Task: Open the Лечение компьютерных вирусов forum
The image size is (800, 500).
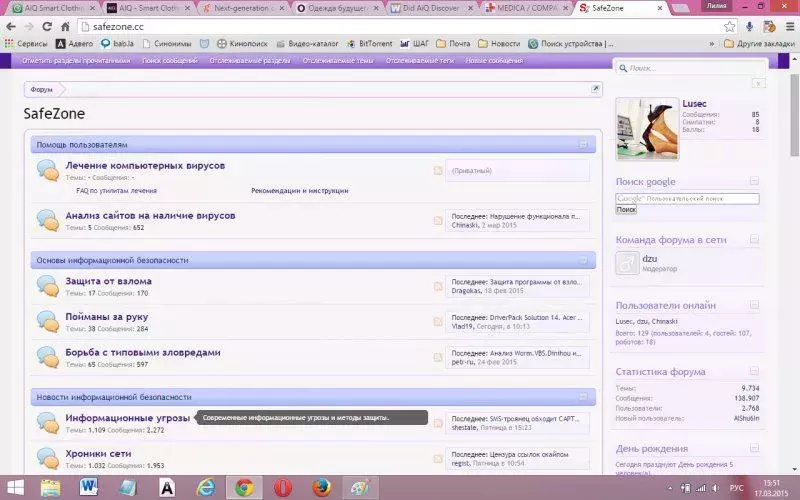Action: [145, 165]
